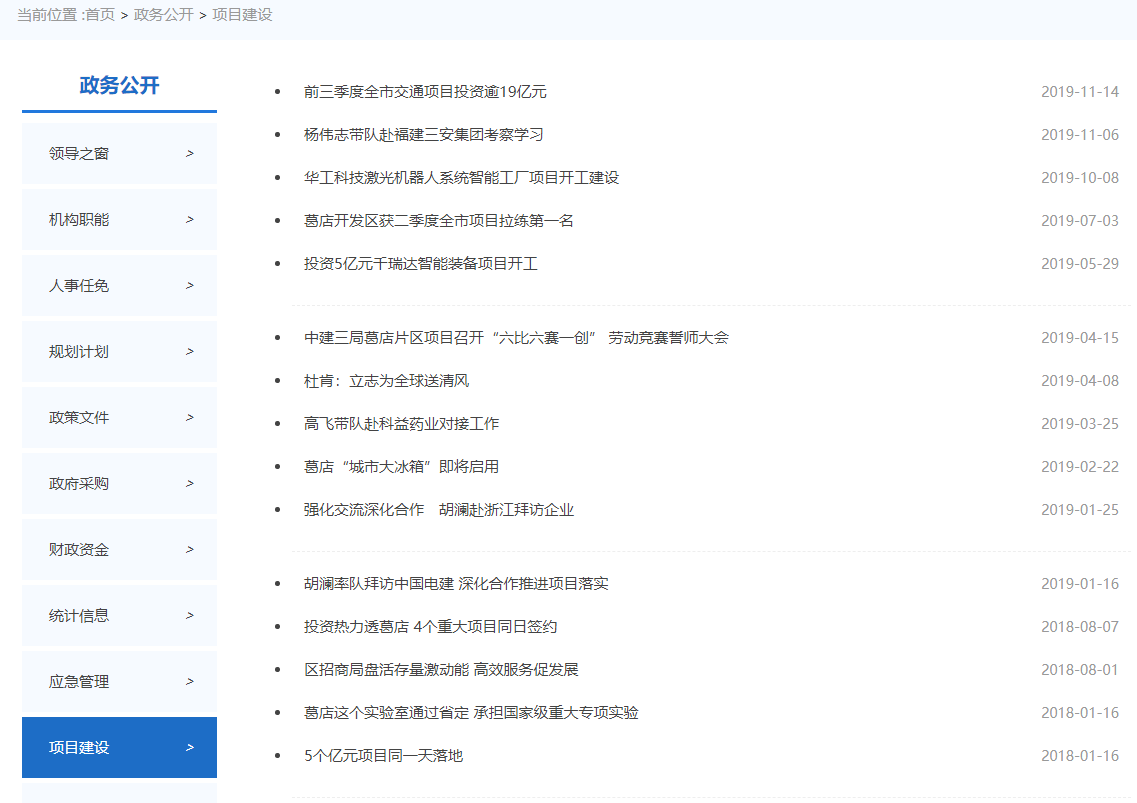Open article 葛店这个实验室通过省定
Screen dimensions: 1137x803
click(x=471, y=713)
